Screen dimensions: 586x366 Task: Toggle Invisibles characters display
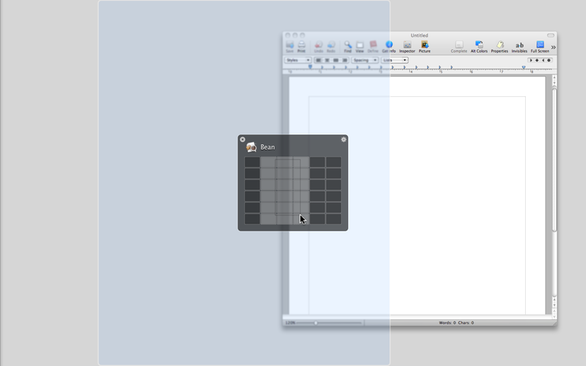pyautogui.click(x=519, y=47)
